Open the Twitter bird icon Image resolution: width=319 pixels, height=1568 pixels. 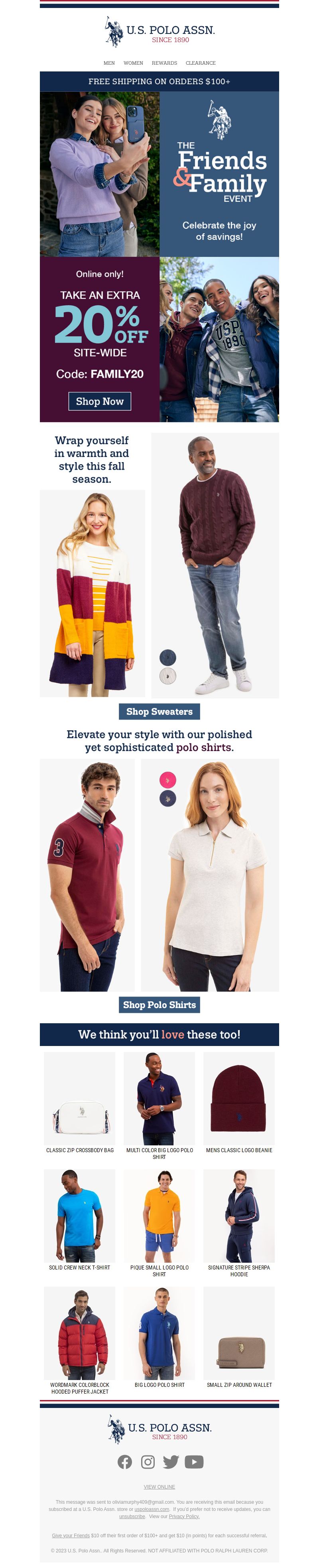pos(171,1461)
